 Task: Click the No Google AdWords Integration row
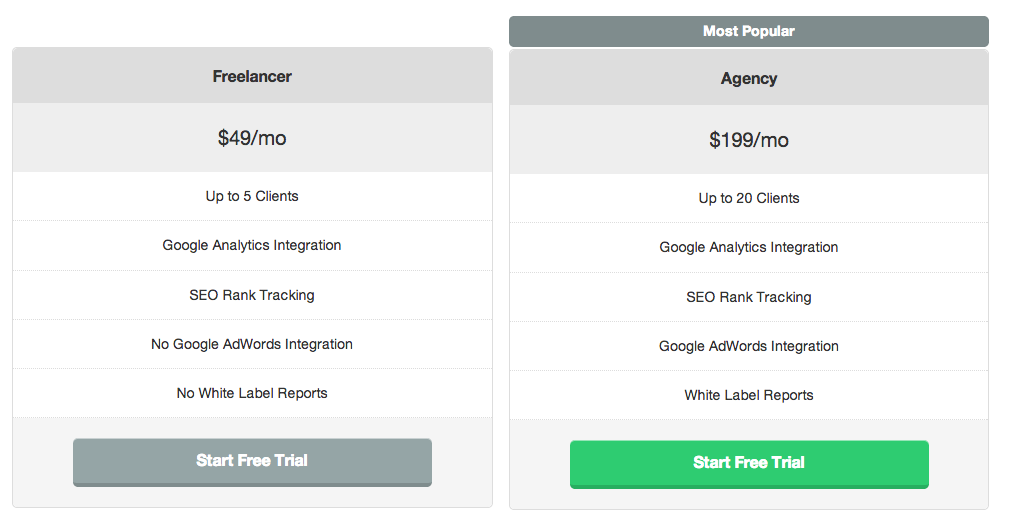[x=252, y=344]
